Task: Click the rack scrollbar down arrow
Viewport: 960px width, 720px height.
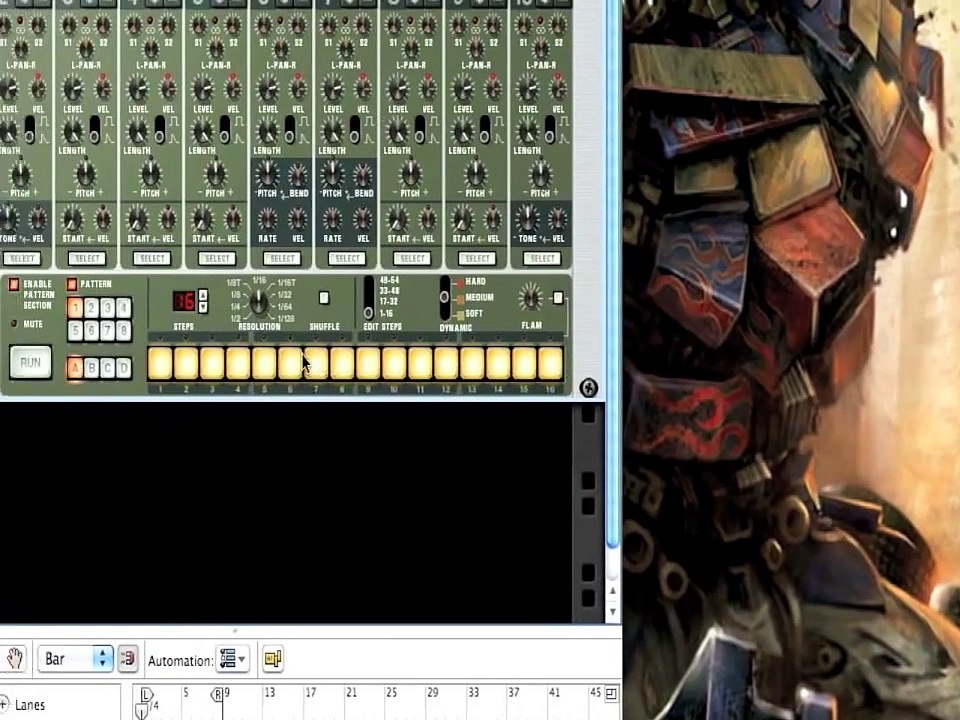Action: (x=612, y=612)
